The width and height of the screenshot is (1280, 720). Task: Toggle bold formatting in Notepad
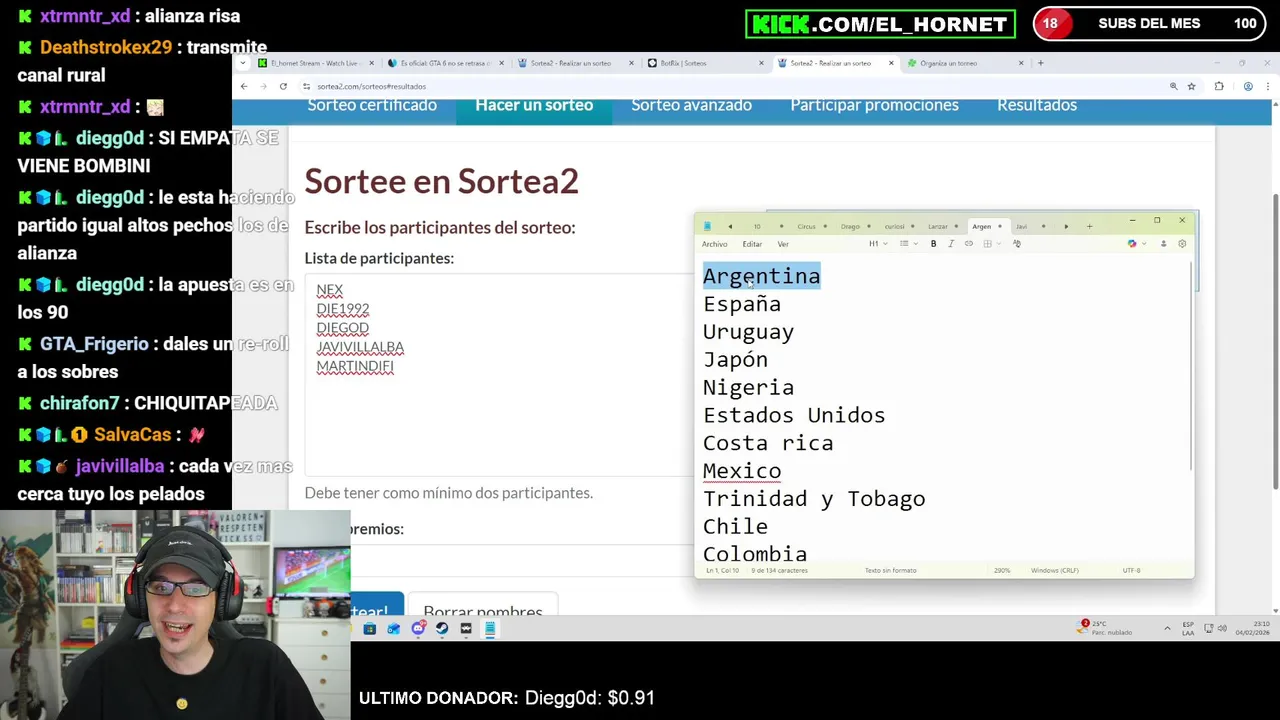(933, 244)
